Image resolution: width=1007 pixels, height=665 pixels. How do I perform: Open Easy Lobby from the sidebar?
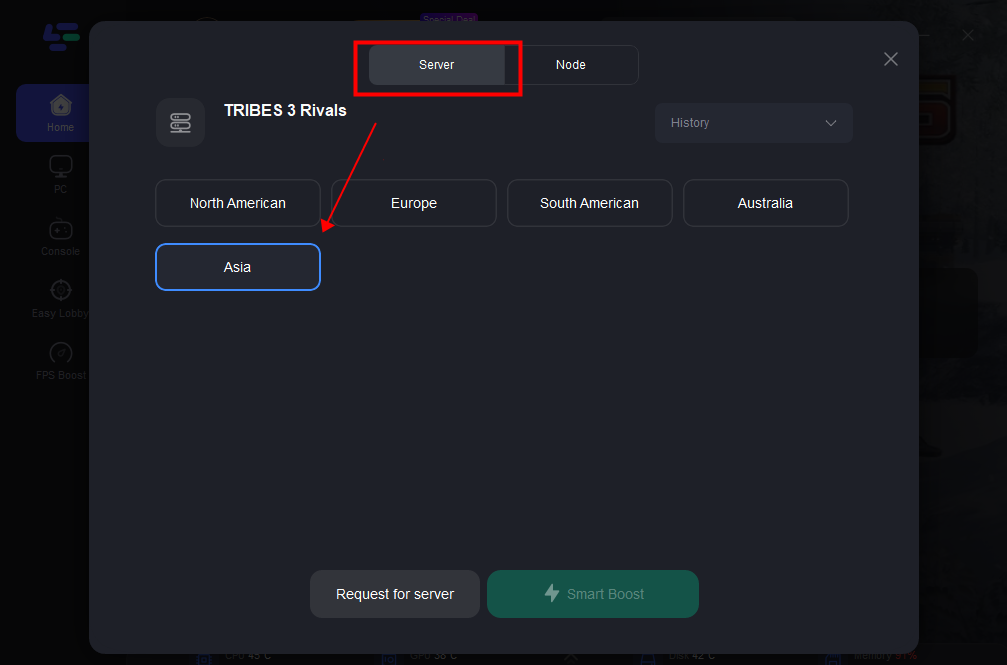60,297
